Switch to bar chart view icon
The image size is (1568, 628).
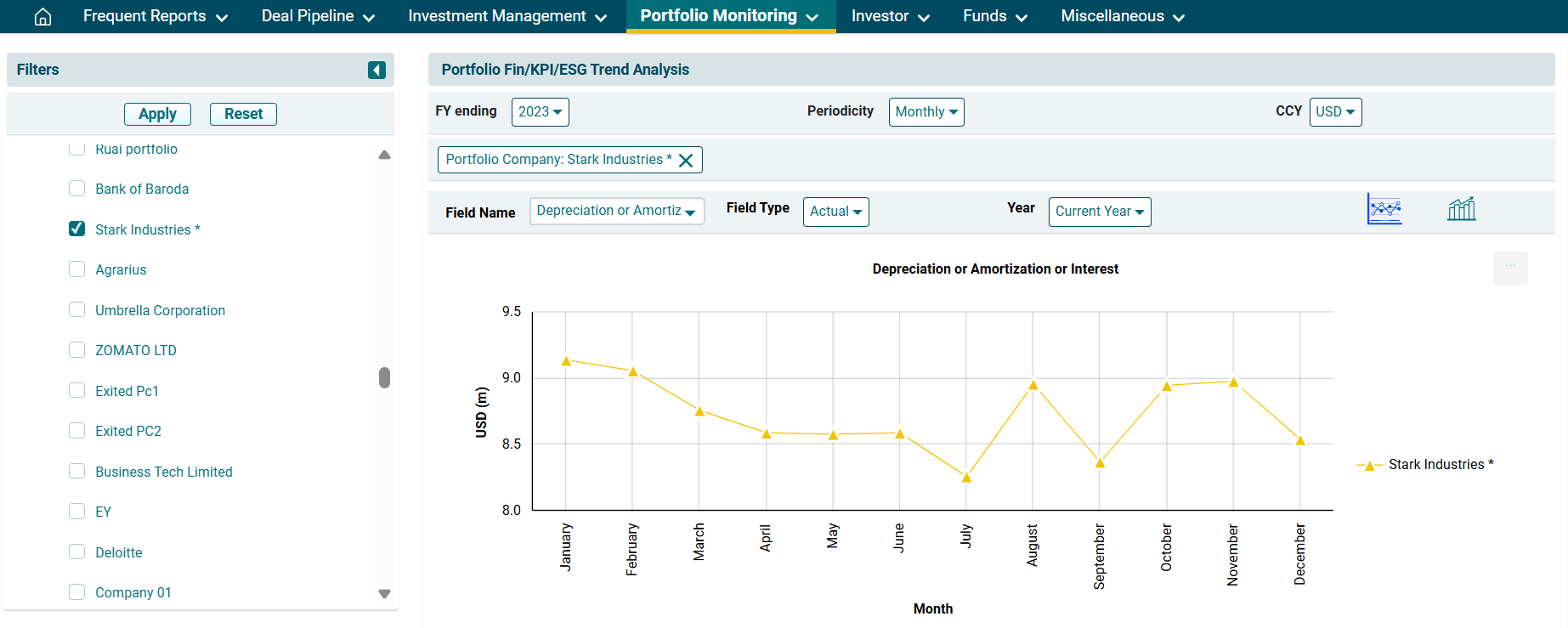coord(1461,209)
